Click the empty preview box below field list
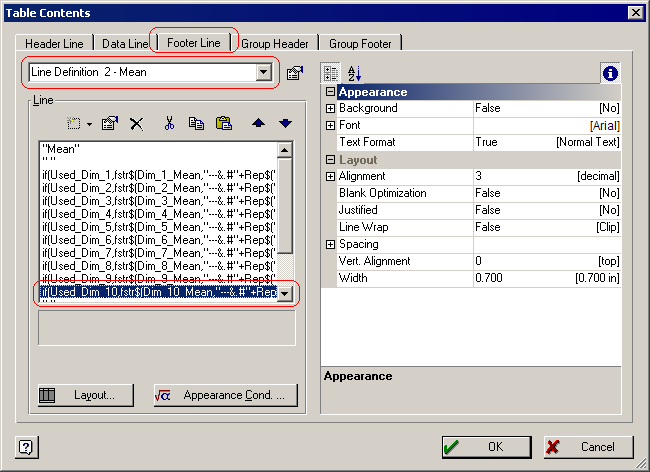 pos(167,328)
